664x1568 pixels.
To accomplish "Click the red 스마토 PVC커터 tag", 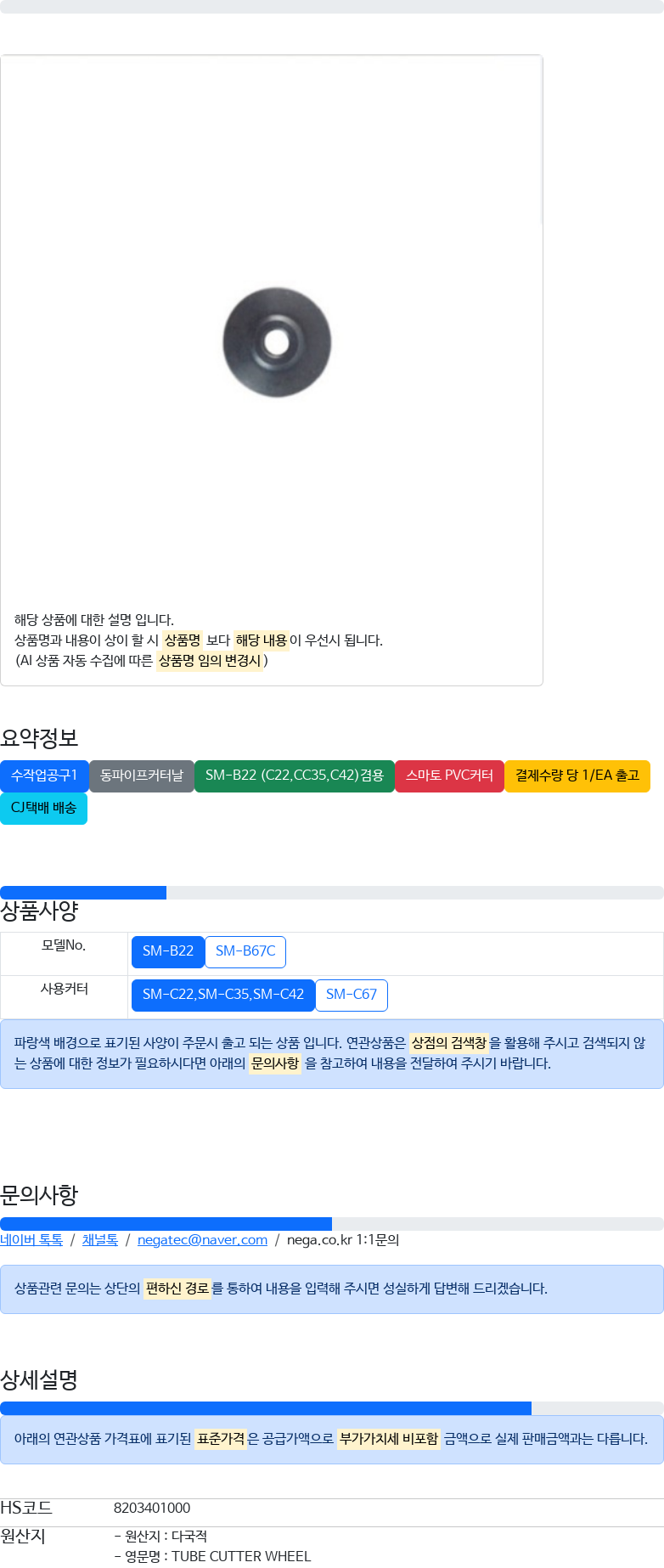I will click(x=449, y=776).
